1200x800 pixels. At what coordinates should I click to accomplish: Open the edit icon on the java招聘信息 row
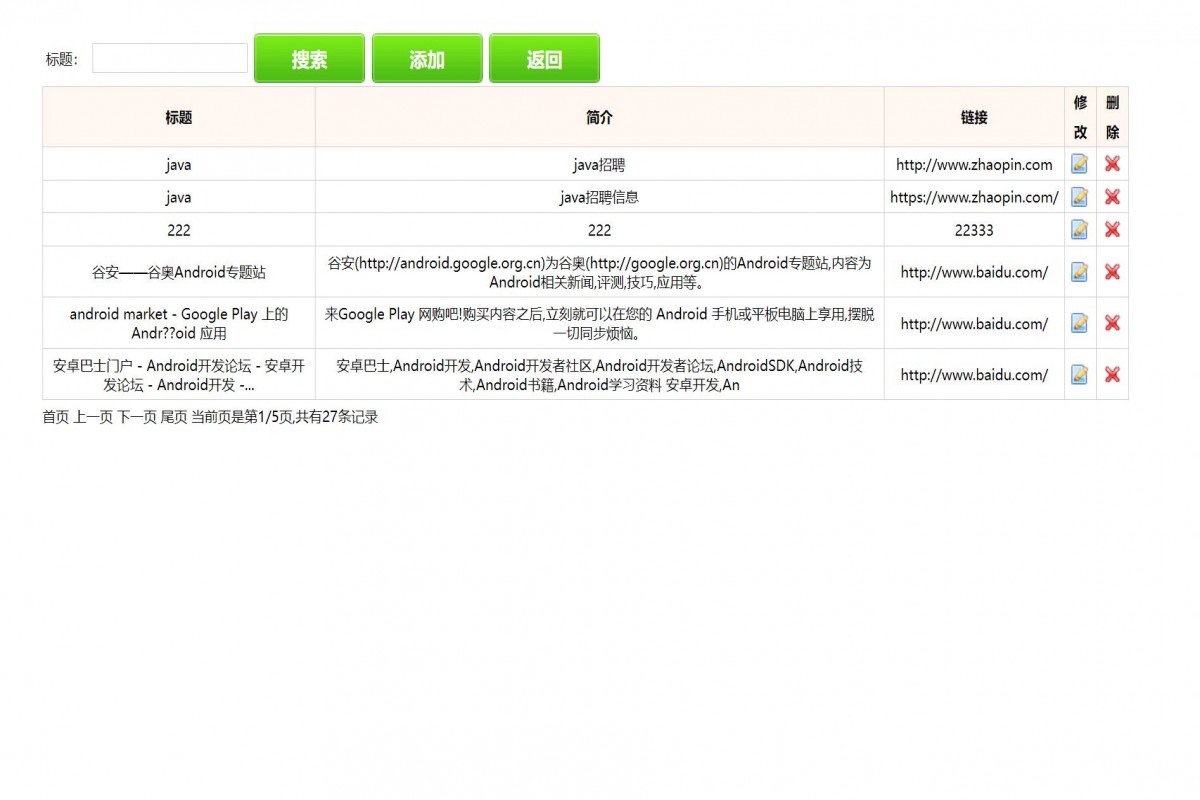[1079, 197]
